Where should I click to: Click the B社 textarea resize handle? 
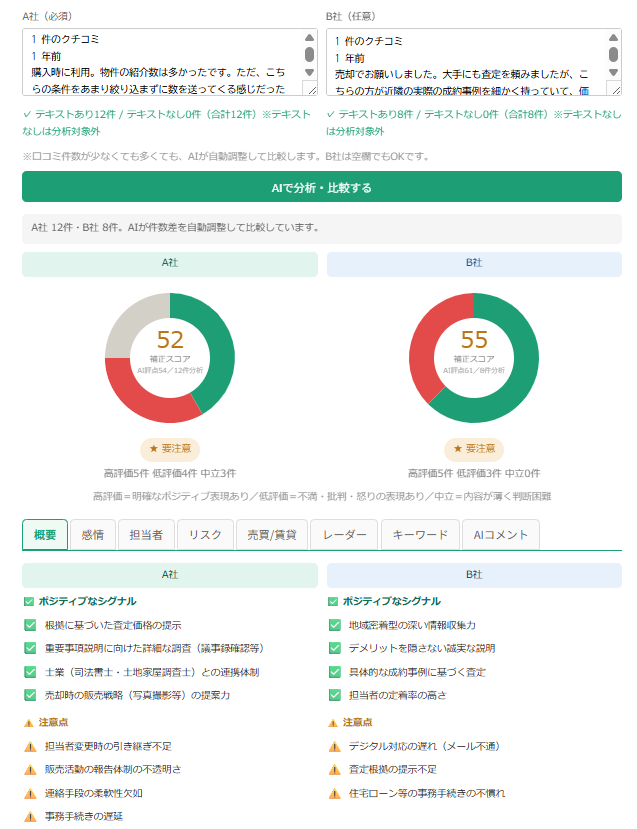pos(615,89)
